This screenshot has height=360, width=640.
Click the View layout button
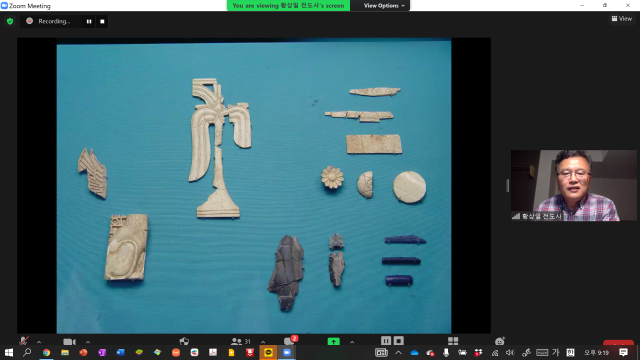pyautogui.click(x=622, y=19)
